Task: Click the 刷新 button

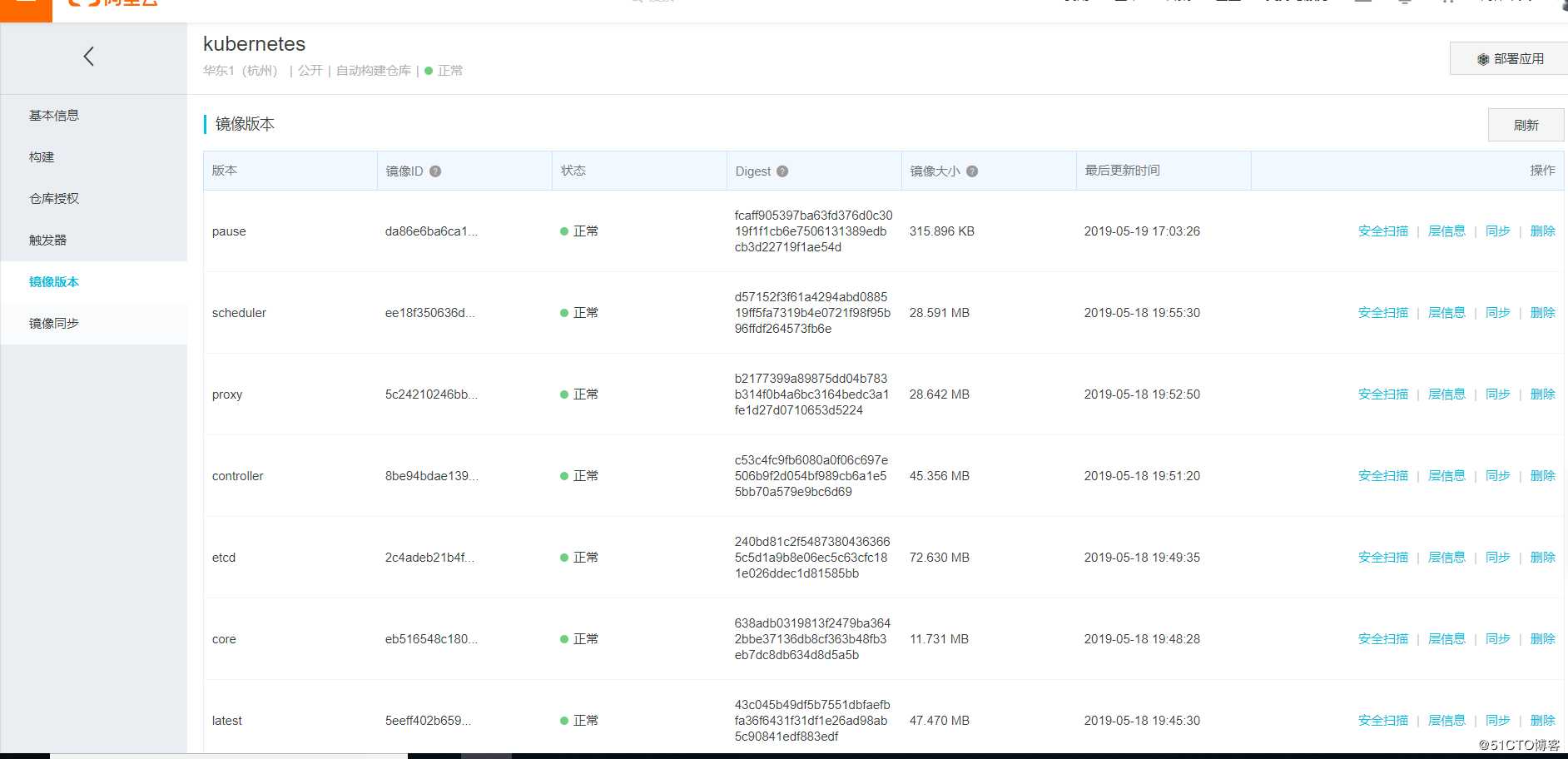Action: (1526, 125)
